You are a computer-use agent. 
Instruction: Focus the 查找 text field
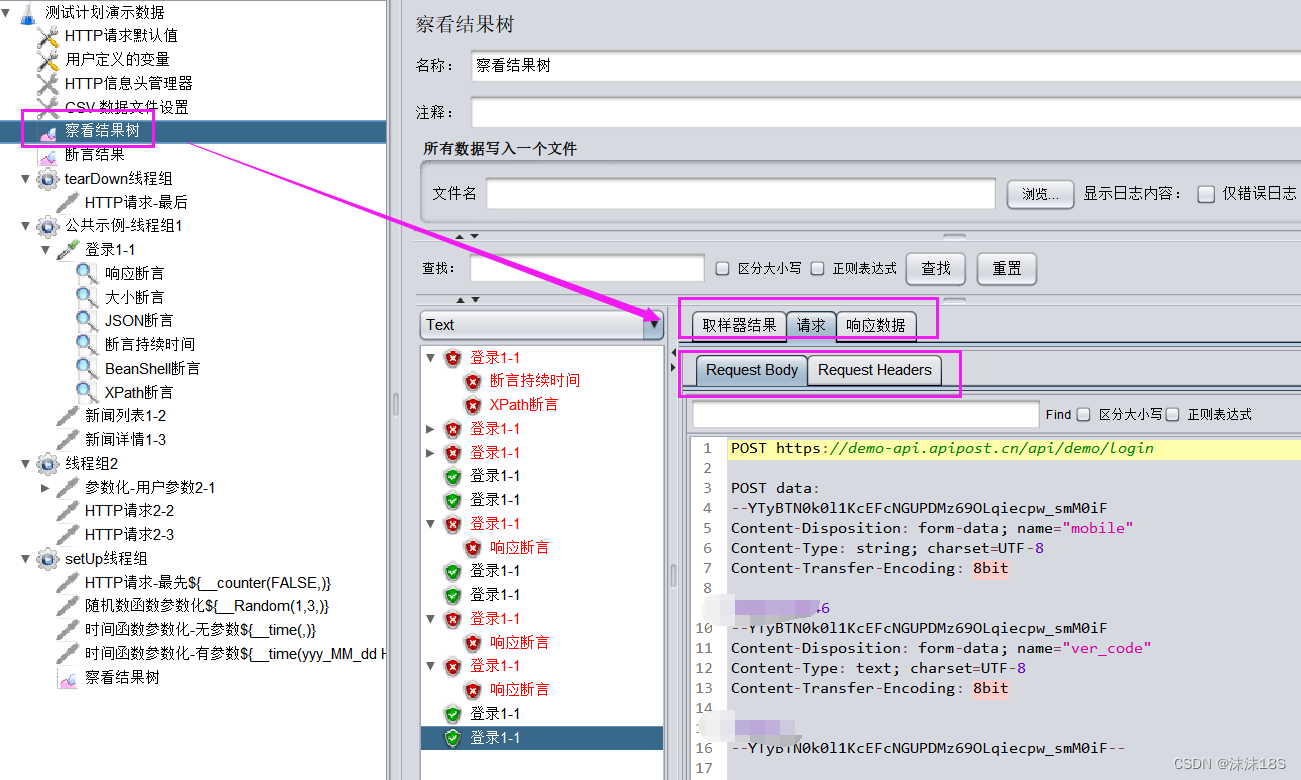(x=588, y=268)
